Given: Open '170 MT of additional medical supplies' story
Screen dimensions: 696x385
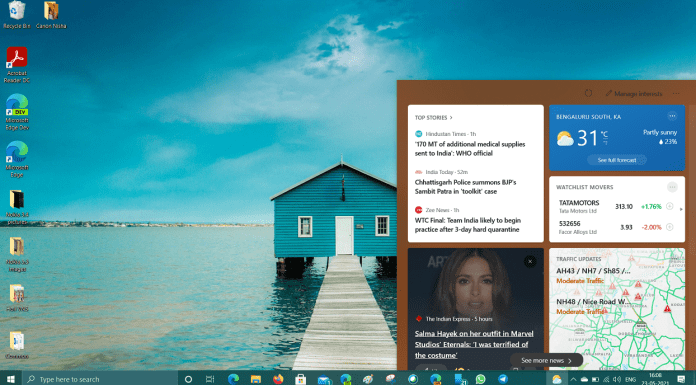Looking at the screenshot, I should click(x=470, y=149).
